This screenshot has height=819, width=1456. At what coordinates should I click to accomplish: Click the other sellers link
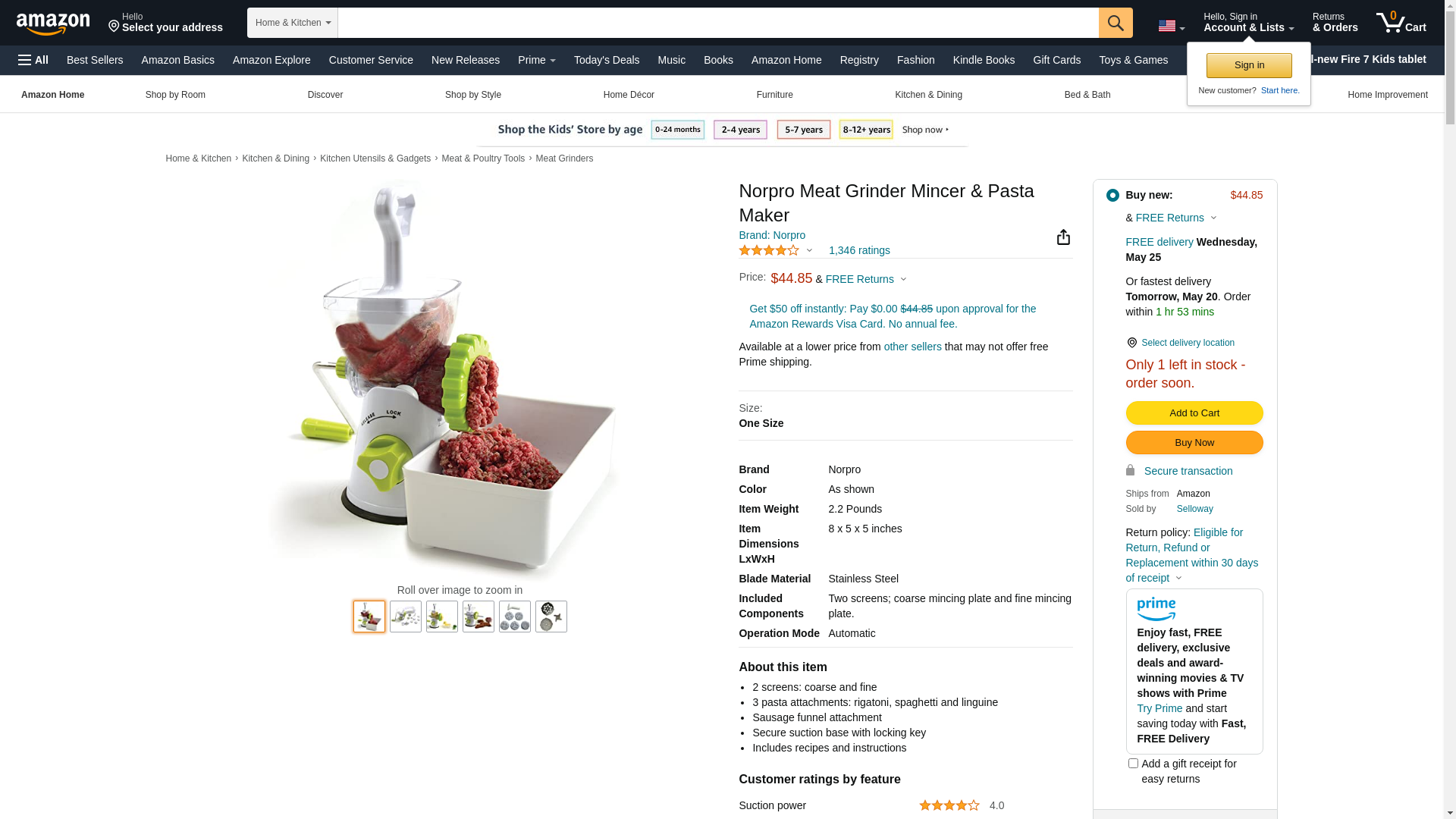pyautogui.click(x=913, y=347)
